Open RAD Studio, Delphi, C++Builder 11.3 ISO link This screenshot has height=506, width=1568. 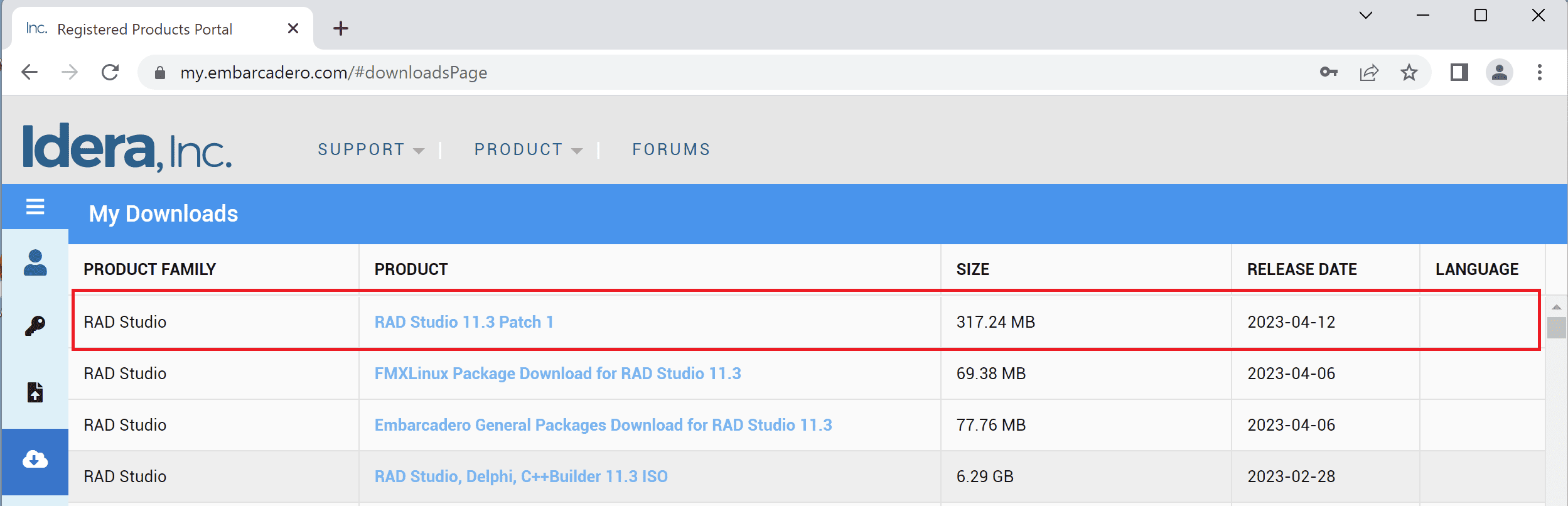[521, 476]
